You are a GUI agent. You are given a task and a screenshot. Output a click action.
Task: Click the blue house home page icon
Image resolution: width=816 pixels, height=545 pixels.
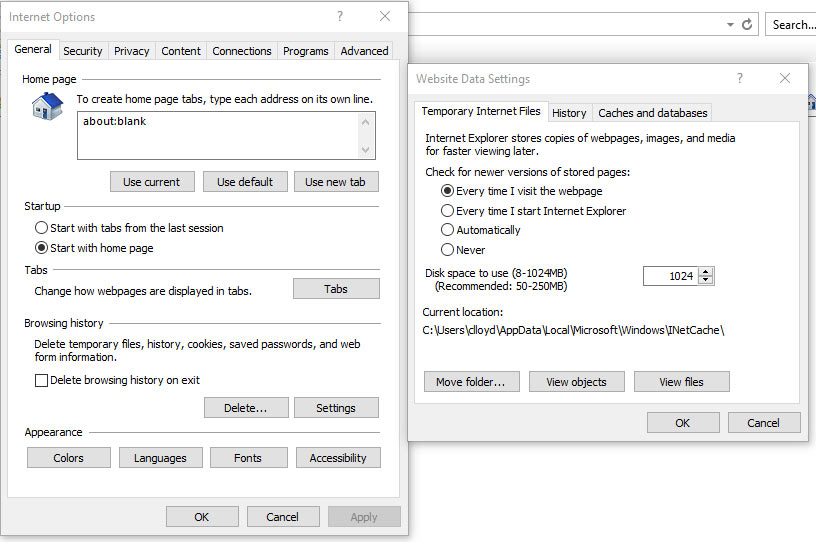point(47,106)
